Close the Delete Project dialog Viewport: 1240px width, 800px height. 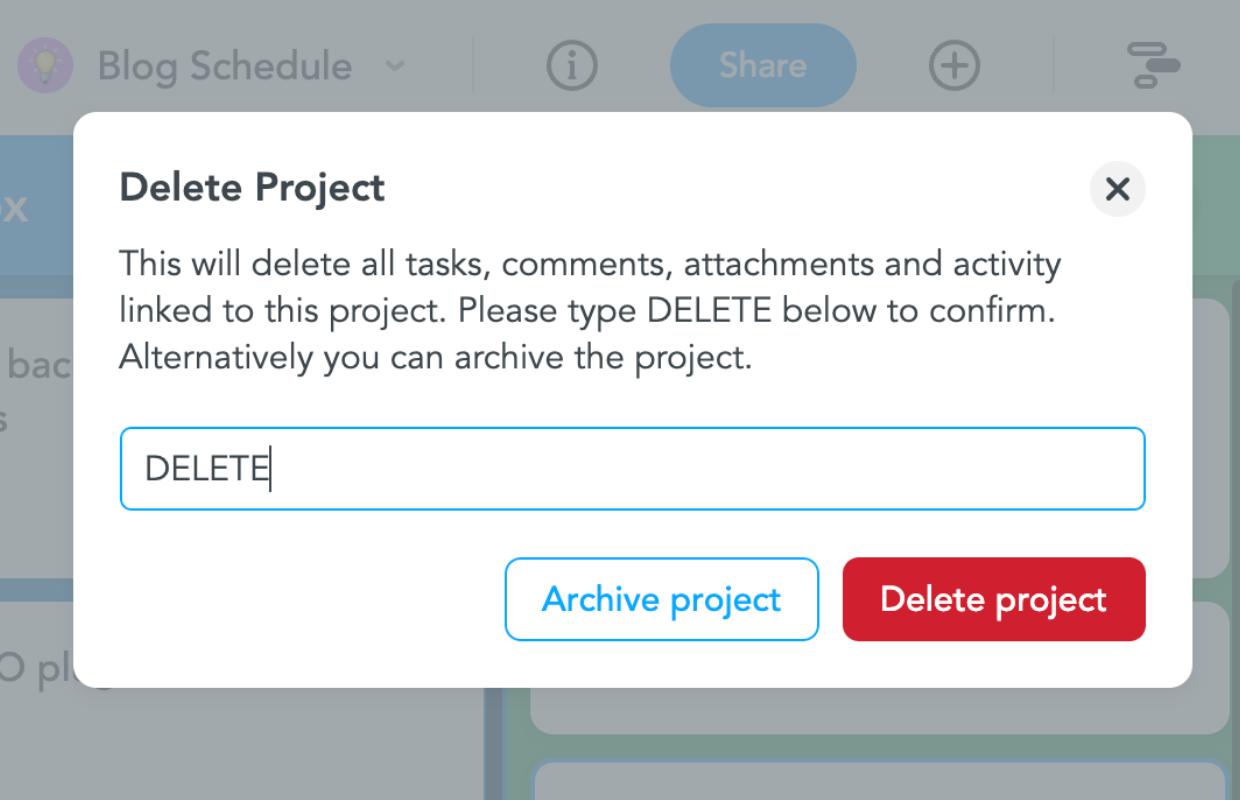coord(1117,188)
